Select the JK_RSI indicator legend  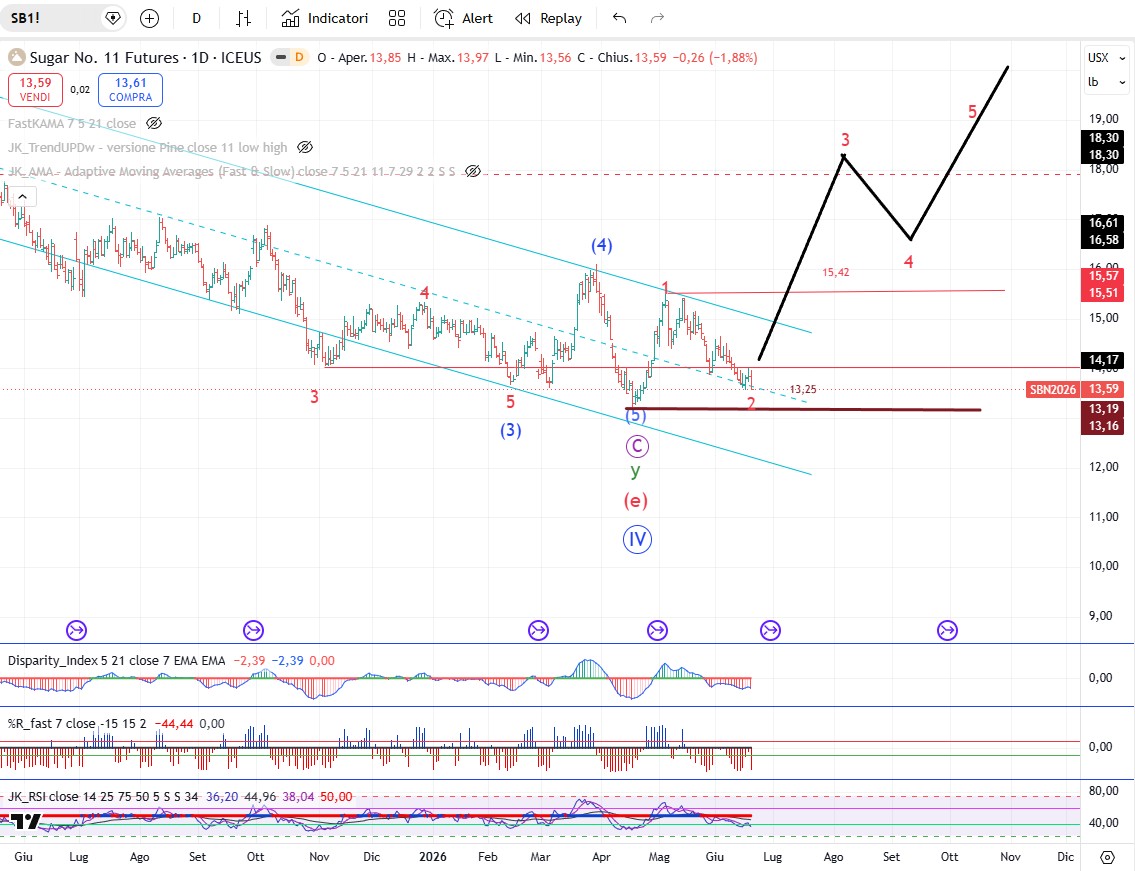(x=103, y=796)
